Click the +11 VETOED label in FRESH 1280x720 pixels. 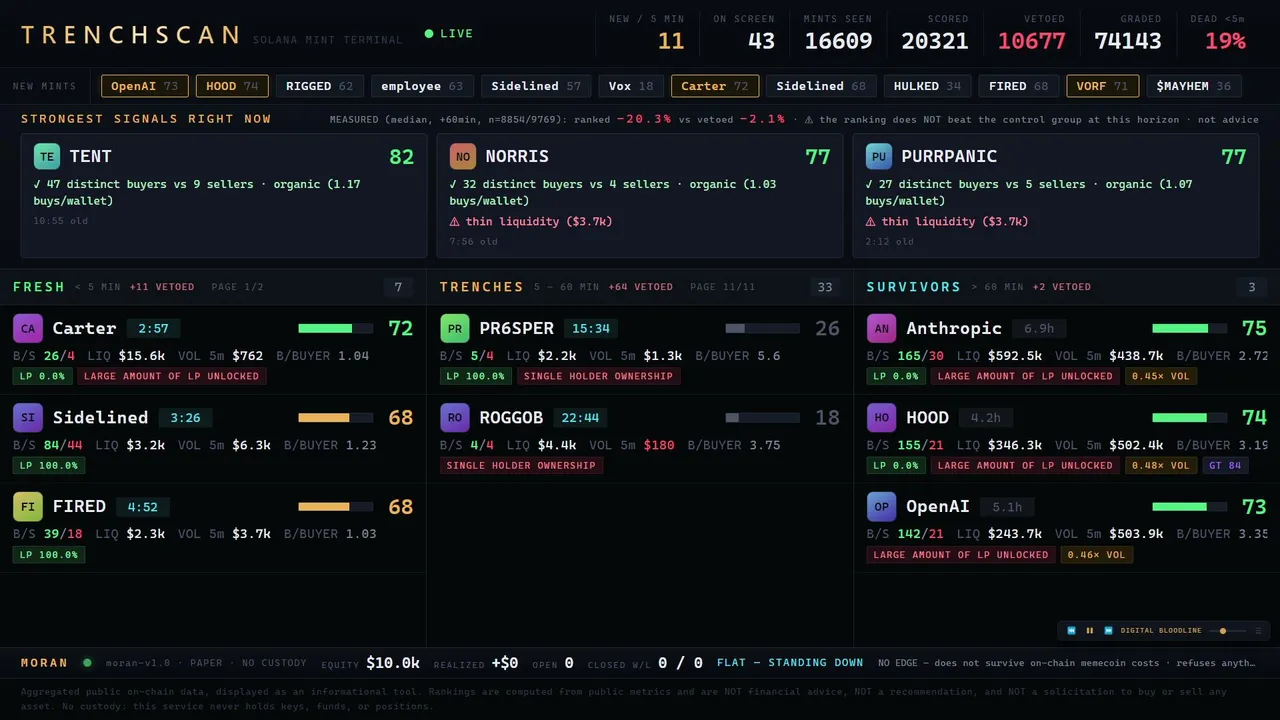coord(162,287)
